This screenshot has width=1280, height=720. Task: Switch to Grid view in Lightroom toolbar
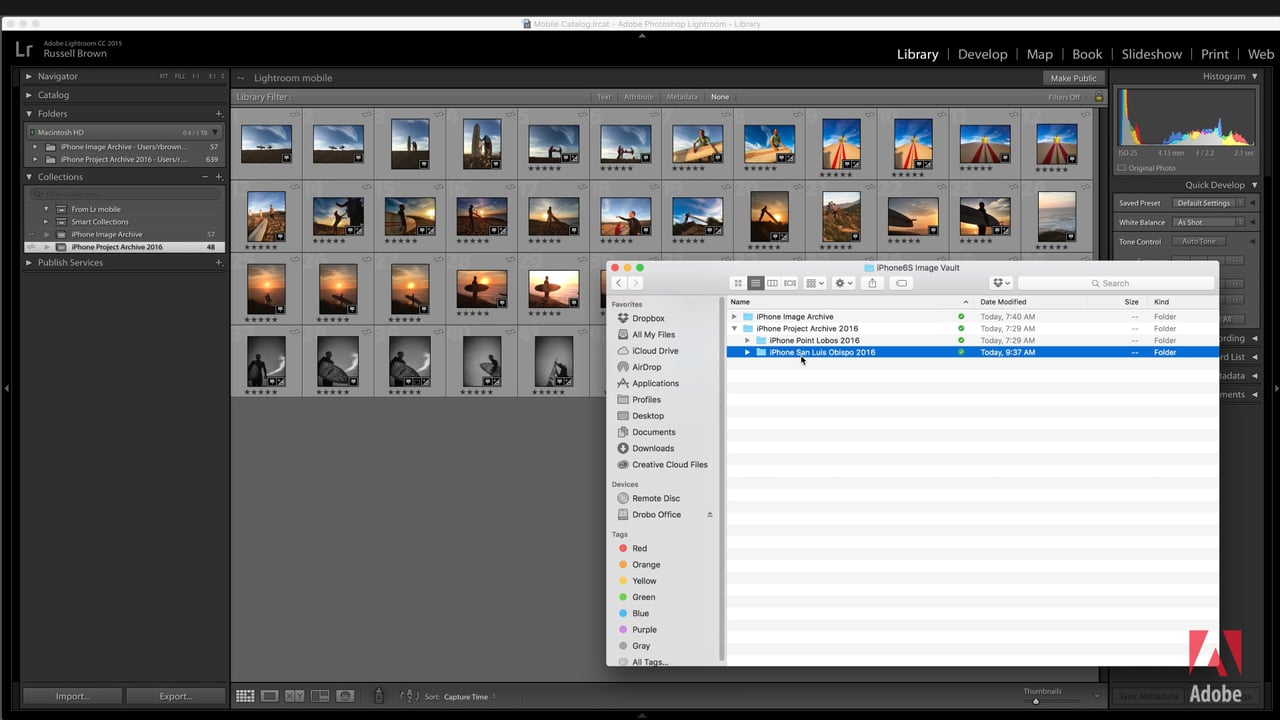[x=244, y=696]
